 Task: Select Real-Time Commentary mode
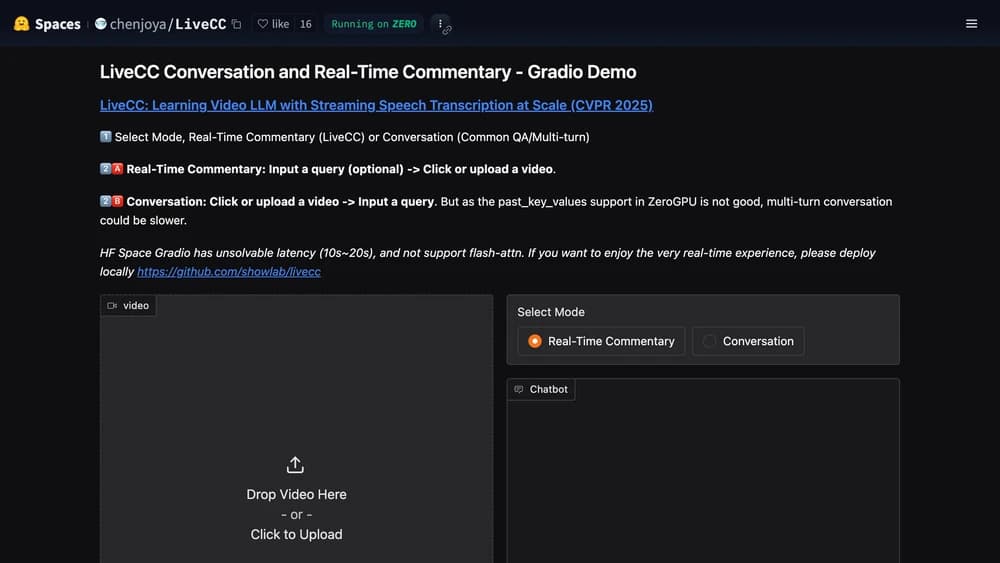point(601,341)
